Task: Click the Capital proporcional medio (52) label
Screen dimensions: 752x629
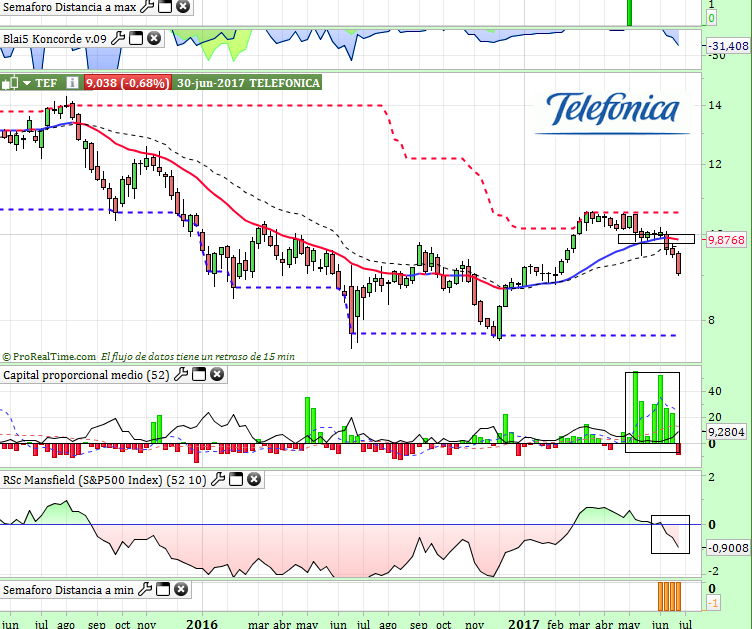Action: pos(86,375)
